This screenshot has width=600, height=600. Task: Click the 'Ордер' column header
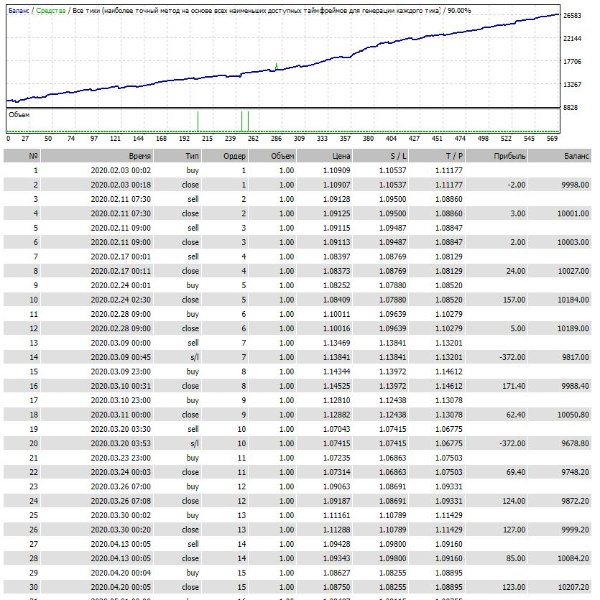pyautogui.click(x=225, y=156)
